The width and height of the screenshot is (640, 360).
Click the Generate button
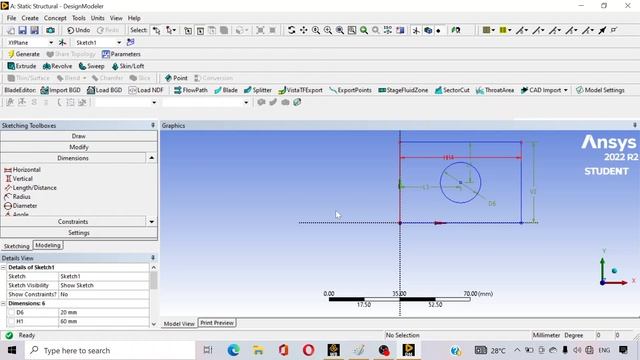[24, 54]
